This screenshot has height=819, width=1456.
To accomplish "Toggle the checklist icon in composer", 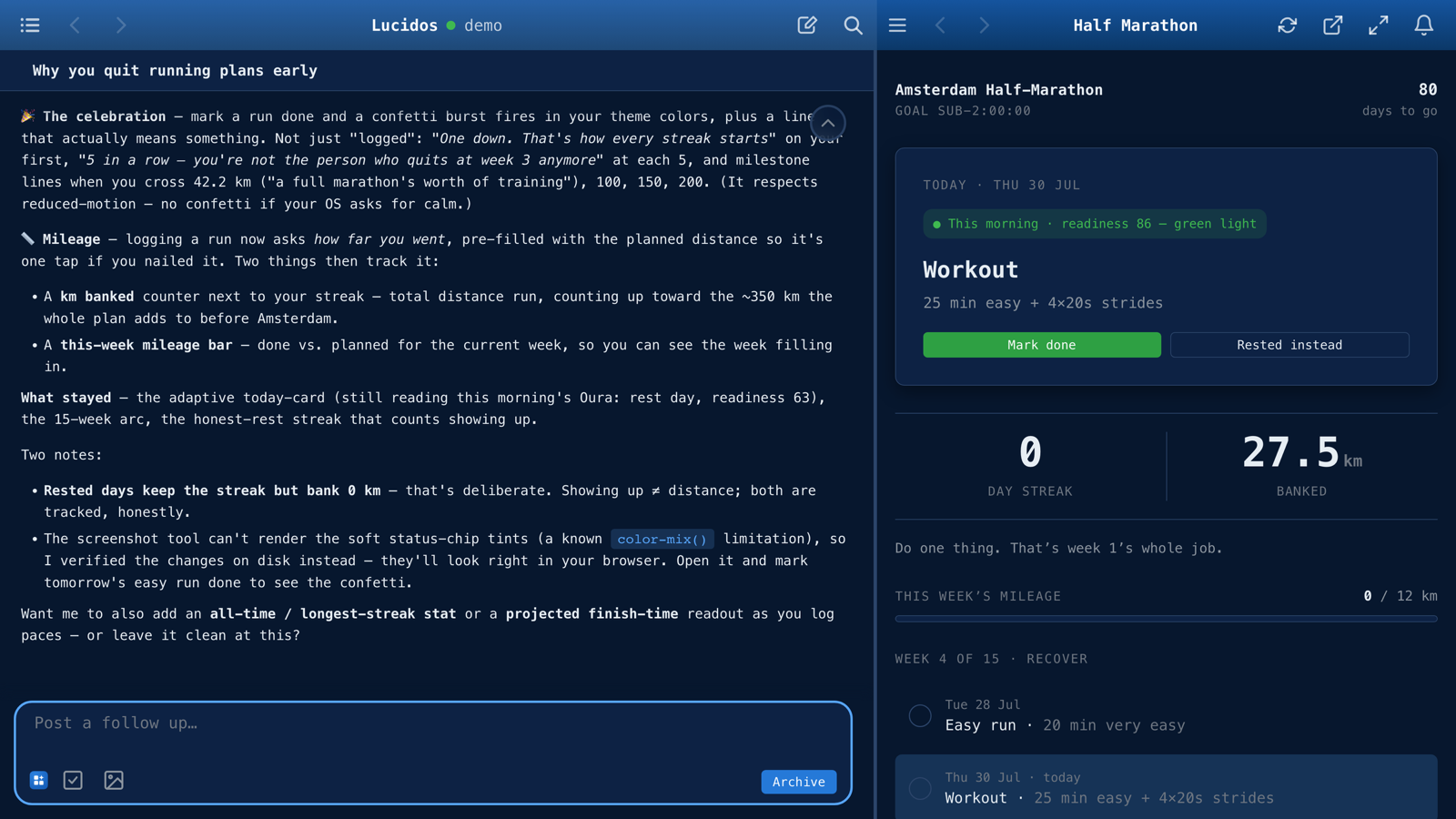I will click(73, 781).
